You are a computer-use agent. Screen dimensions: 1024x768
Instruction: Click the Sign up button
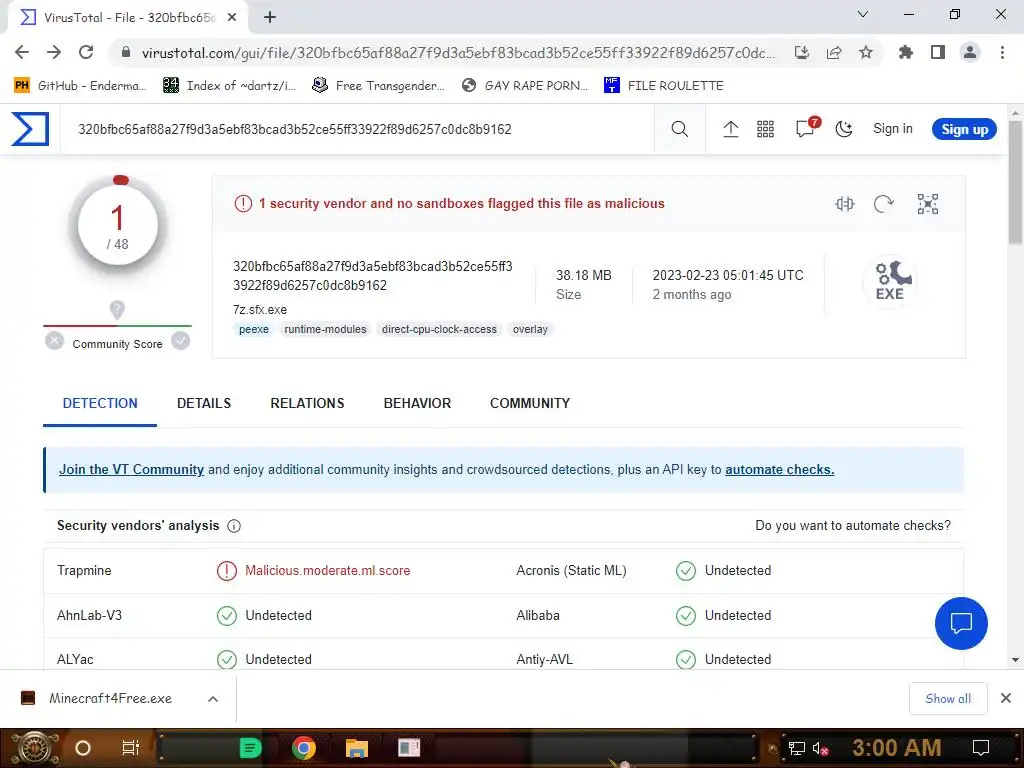pyautogui.click(x=964, y=129)
